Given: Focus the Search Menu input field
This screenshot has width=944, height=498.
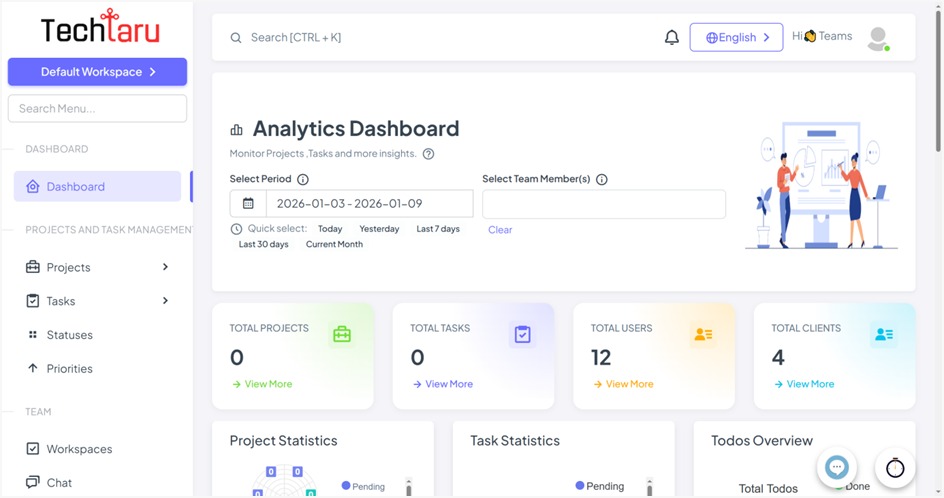Looking at the screenshot, I should 97,108.
